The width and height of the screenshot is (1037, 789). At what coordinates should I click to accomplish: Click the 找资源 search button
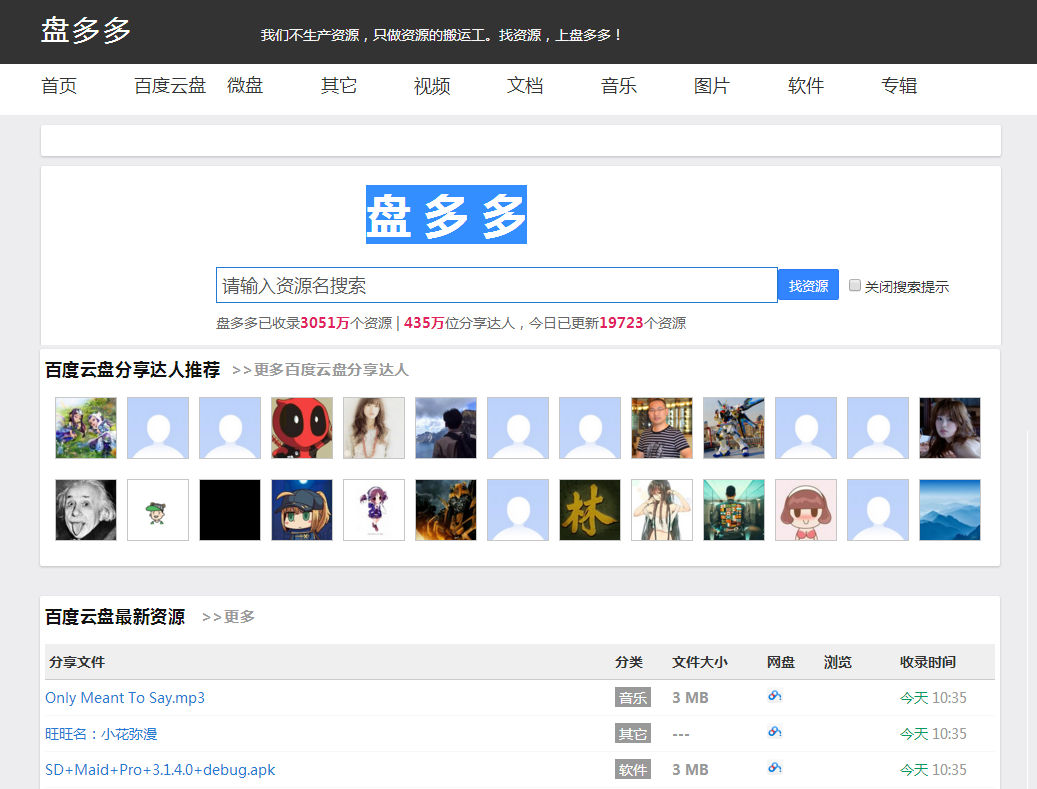(808, 284)
